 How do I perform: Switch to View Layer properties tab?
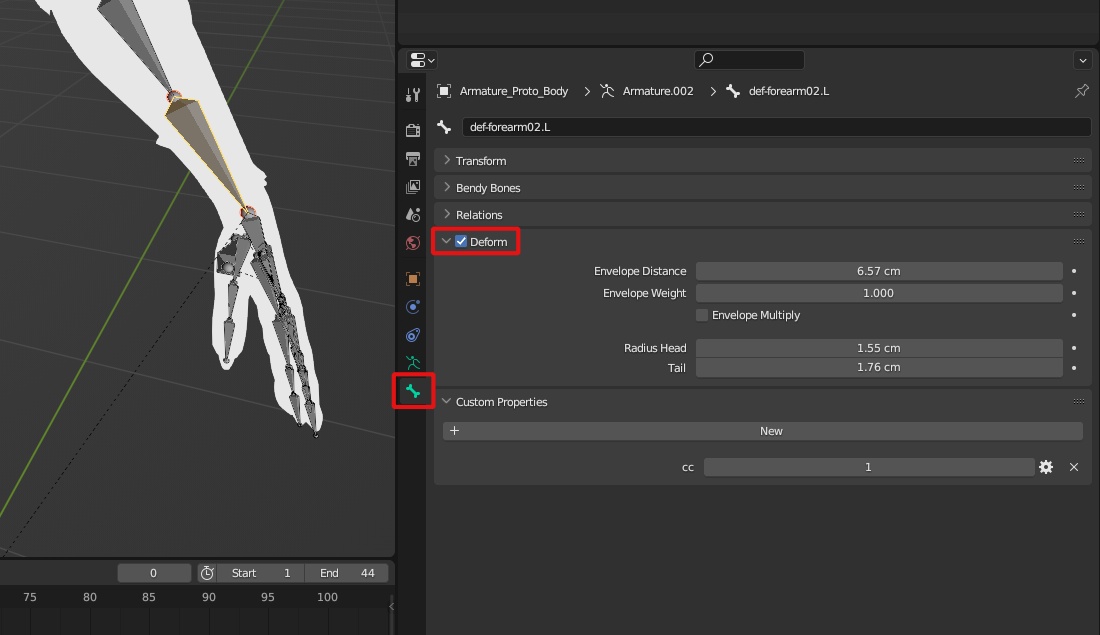pyautogui.click(x=413, y=187)
